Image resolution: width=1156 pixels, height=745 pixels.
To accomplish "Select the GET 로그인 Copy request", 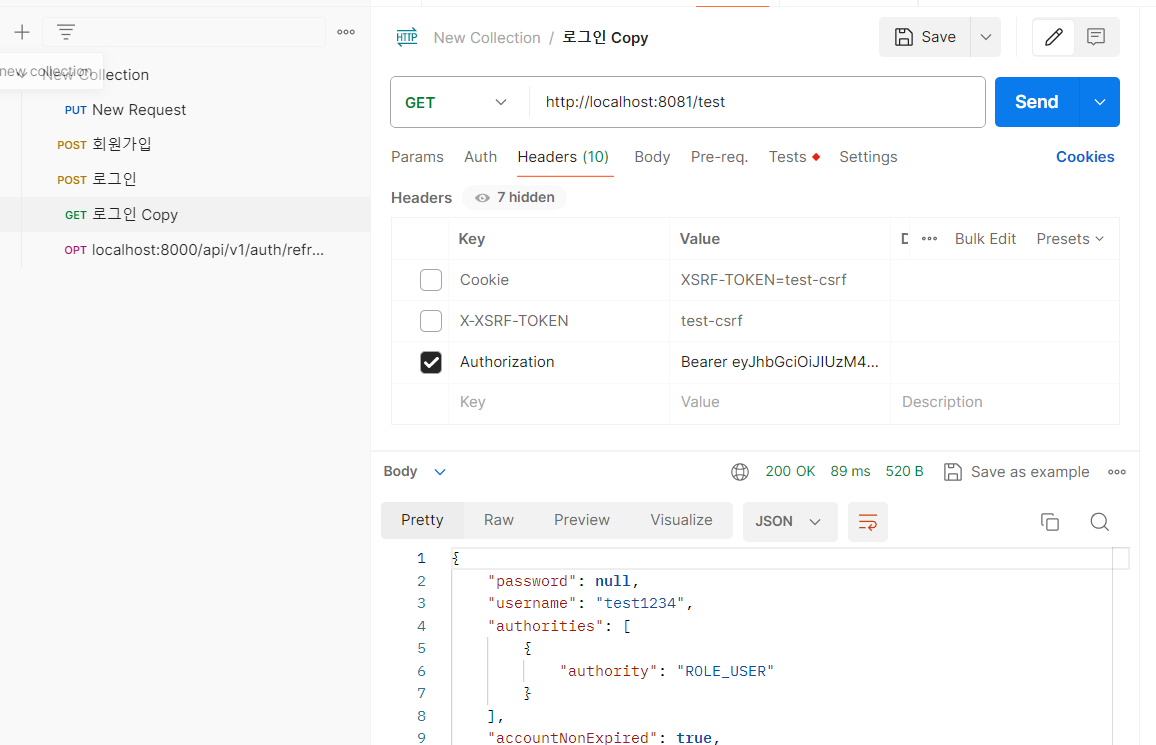I will [184, 214].
